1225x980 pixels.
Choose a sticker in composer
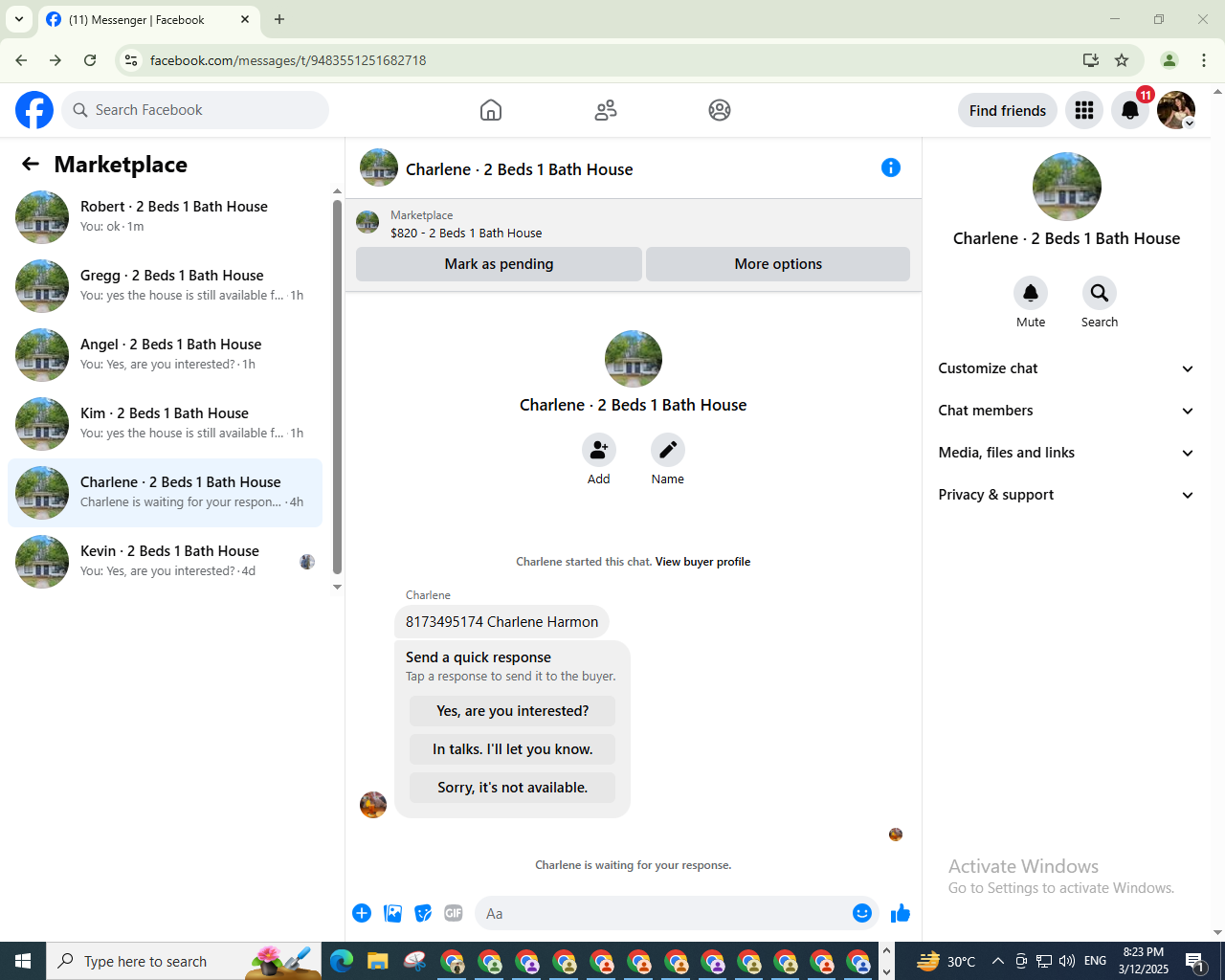[x=423, y=913]
